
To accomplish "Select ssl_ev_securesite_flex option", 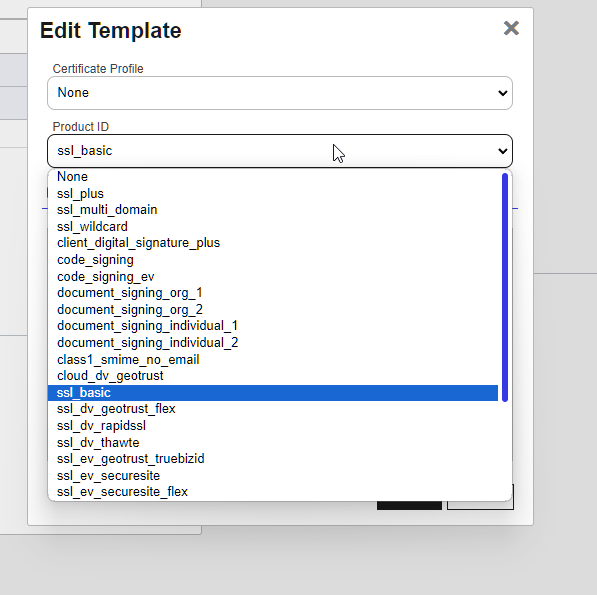I will 273,492.
